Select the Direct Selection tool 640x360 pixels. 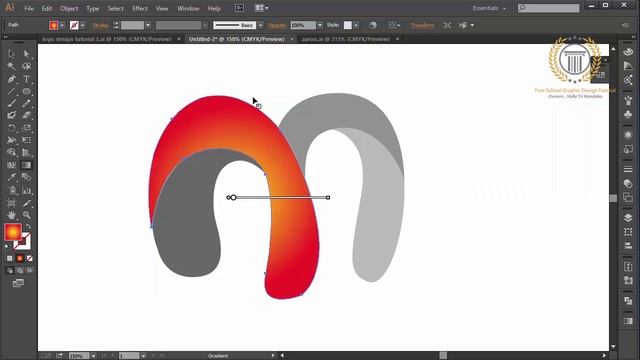click(x=27, y=53)
